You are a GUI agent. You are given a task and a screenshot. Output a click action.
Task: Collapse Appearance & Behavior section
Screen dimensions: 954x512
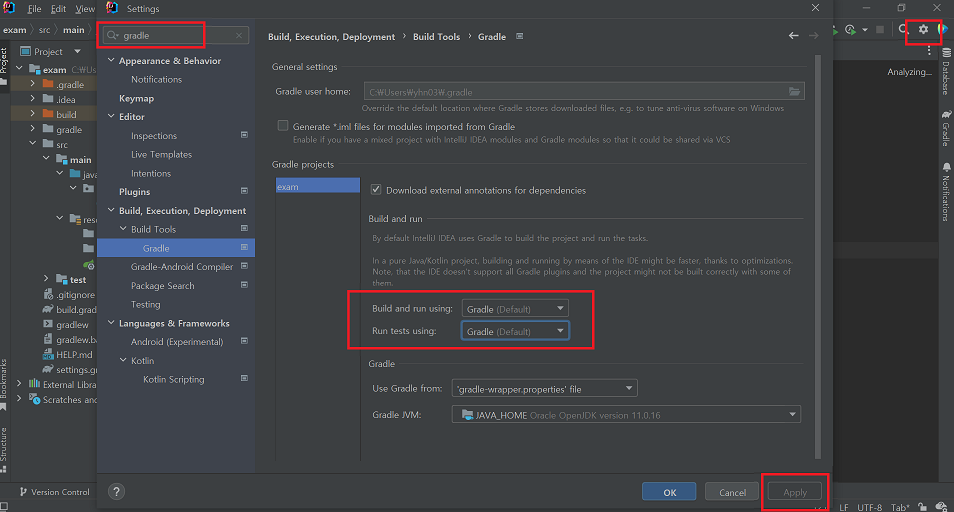[111, 60]
